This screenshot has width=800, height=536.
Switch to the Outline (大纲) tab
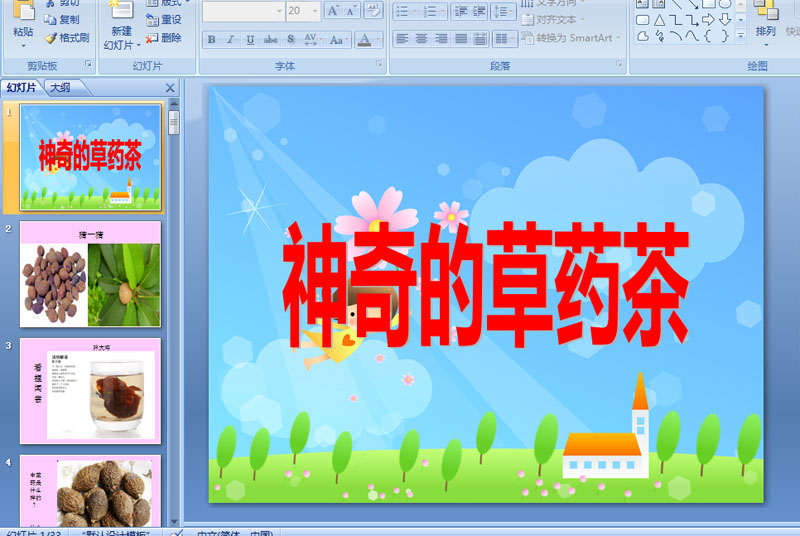coord(60,88)
